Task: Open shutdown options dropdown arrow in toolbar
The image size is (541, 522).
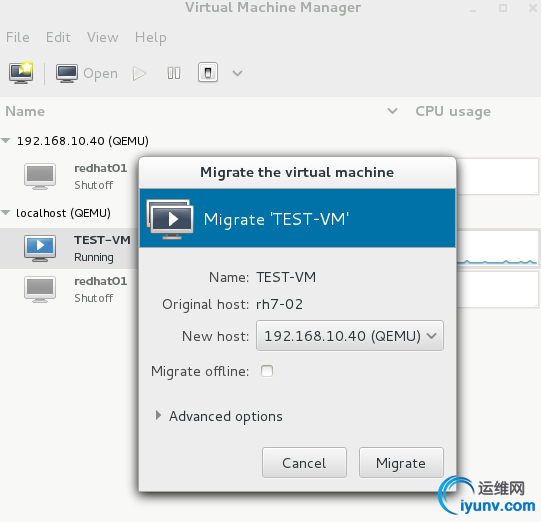Action: (237, 73)
